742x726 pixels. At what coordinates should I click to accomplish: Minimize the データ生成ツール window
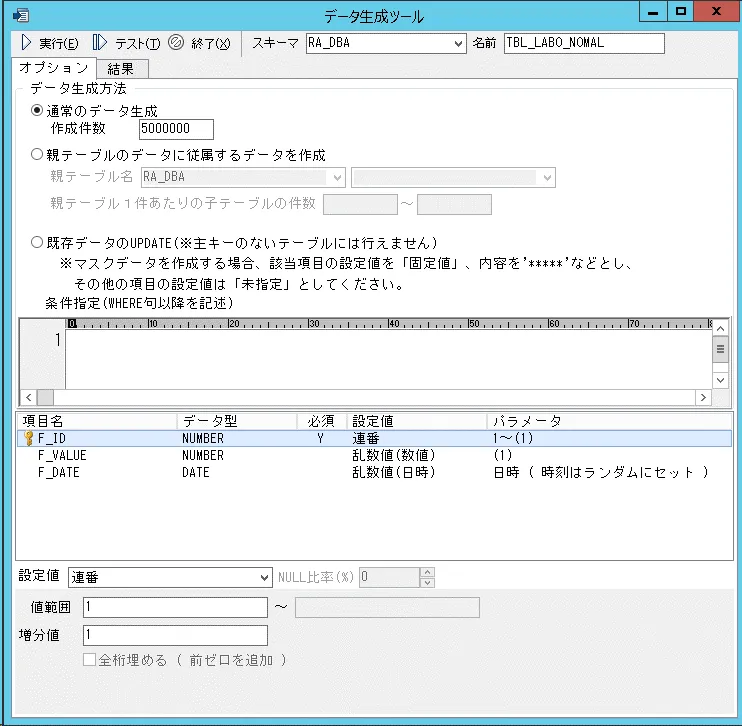653,12
